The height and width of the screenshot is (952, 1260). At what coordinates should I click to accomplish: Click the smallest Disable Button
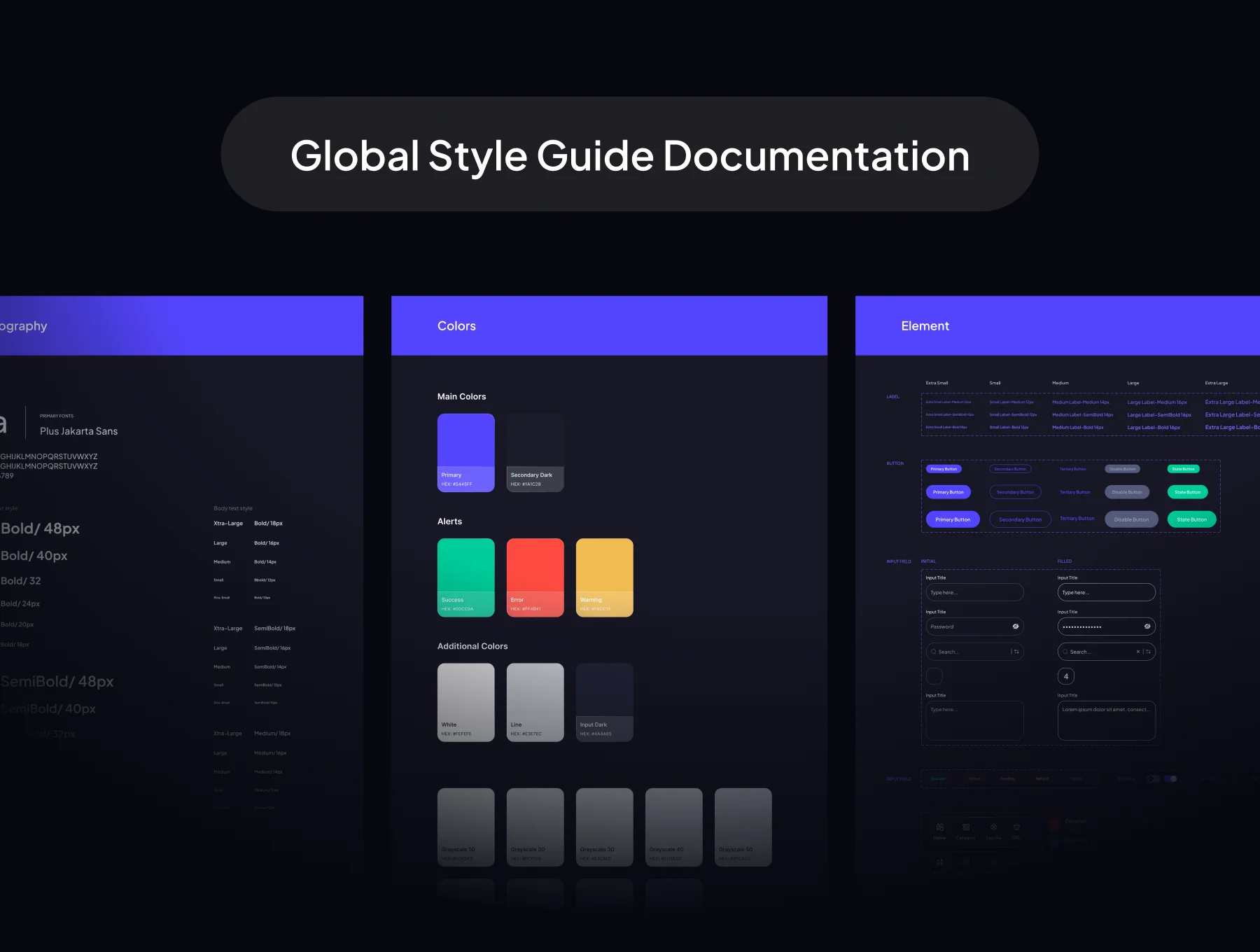click(1123, 469)
